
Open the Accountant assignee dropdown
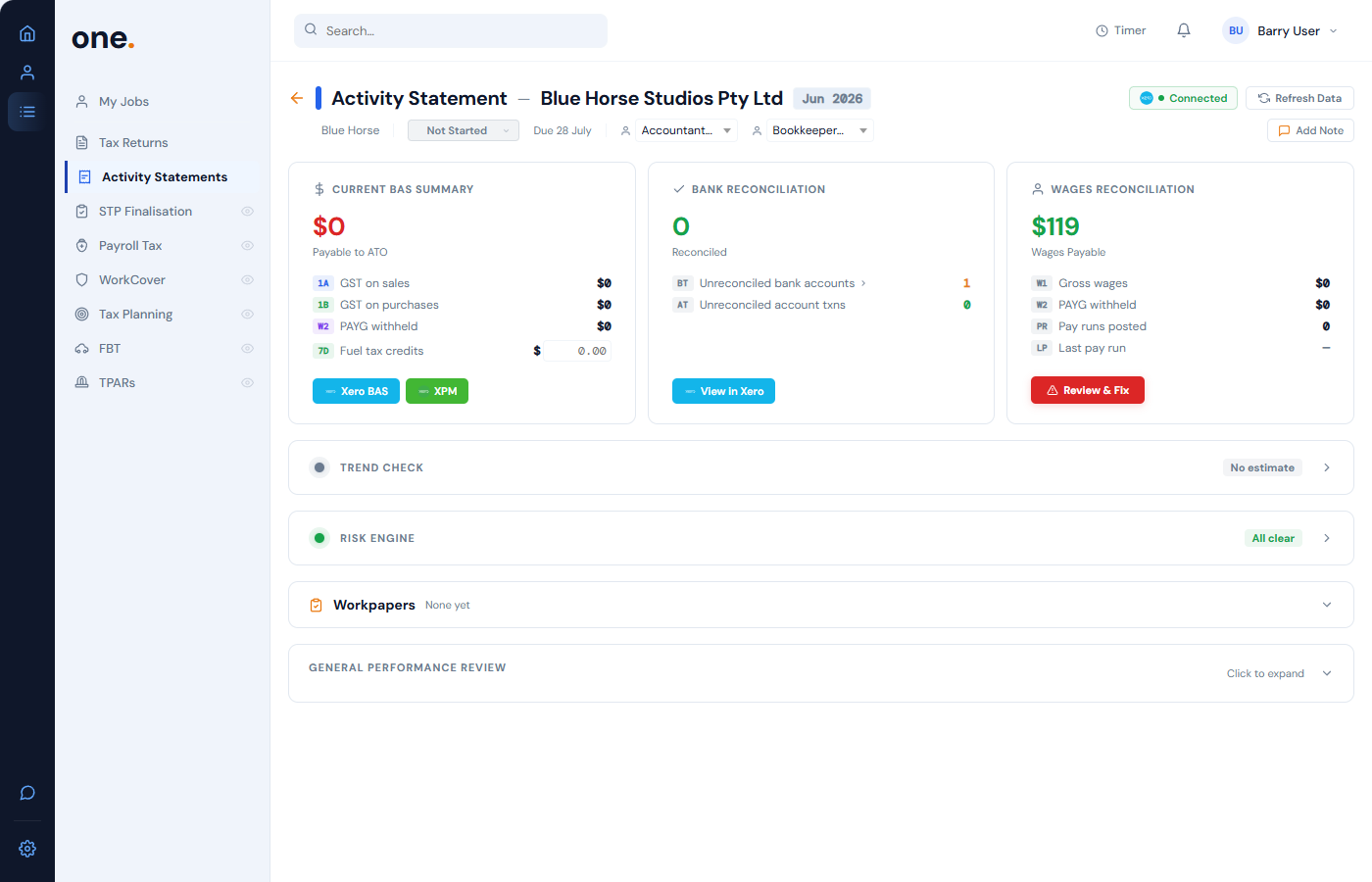coord(686,130)
